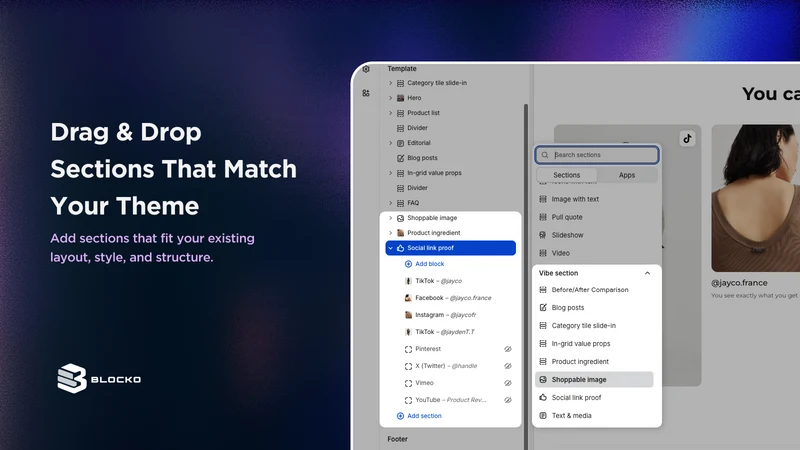Click the TikTok logo on the preview card
Viewport: 800px width, 450px height.
[x=687, y=138]
